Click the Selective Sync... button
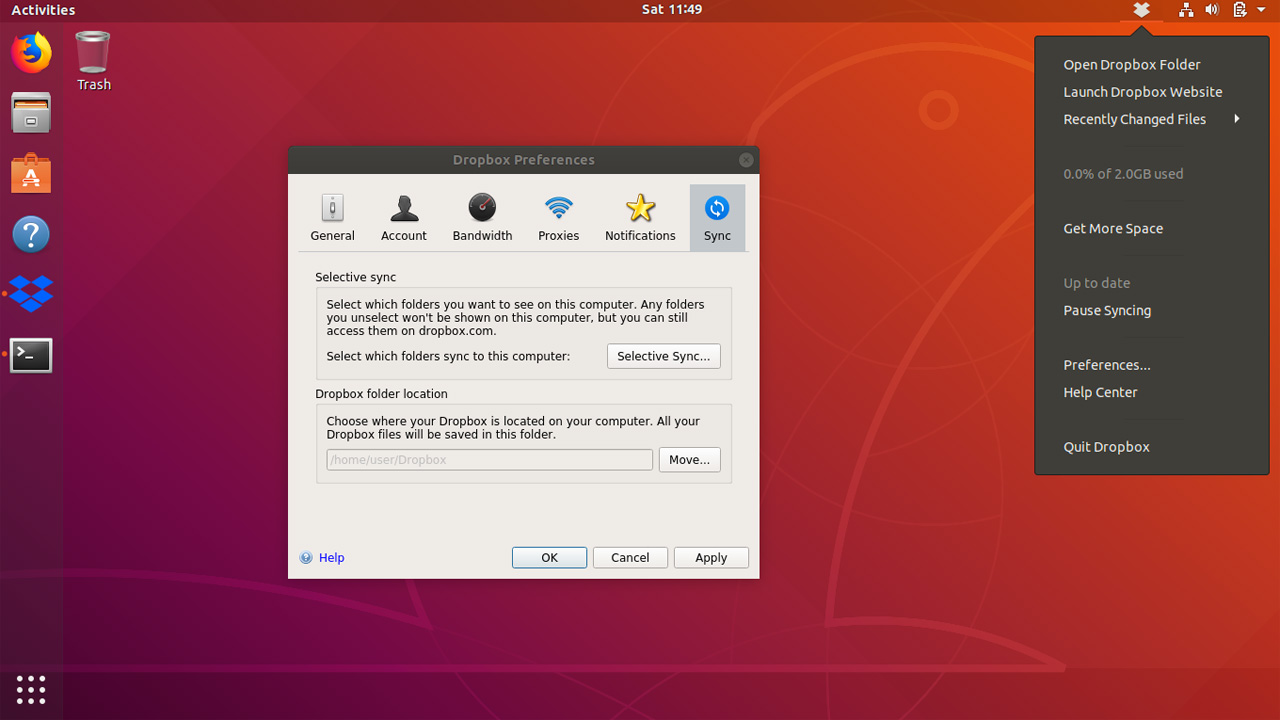This screenshot has height=720, width=1280. click(x=663, y=356)
